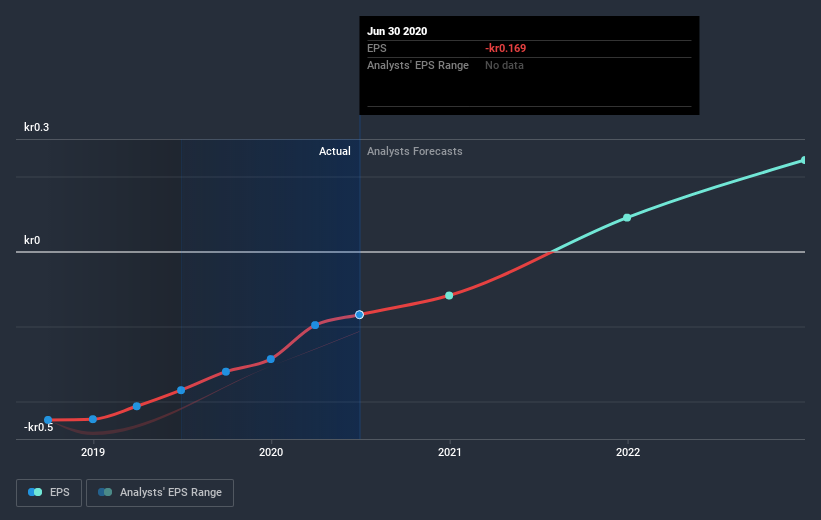Click the 'Analysts Forecasts' label
Image resolution: width=821 pixels, height=520 pixels.
click(415, 151)
